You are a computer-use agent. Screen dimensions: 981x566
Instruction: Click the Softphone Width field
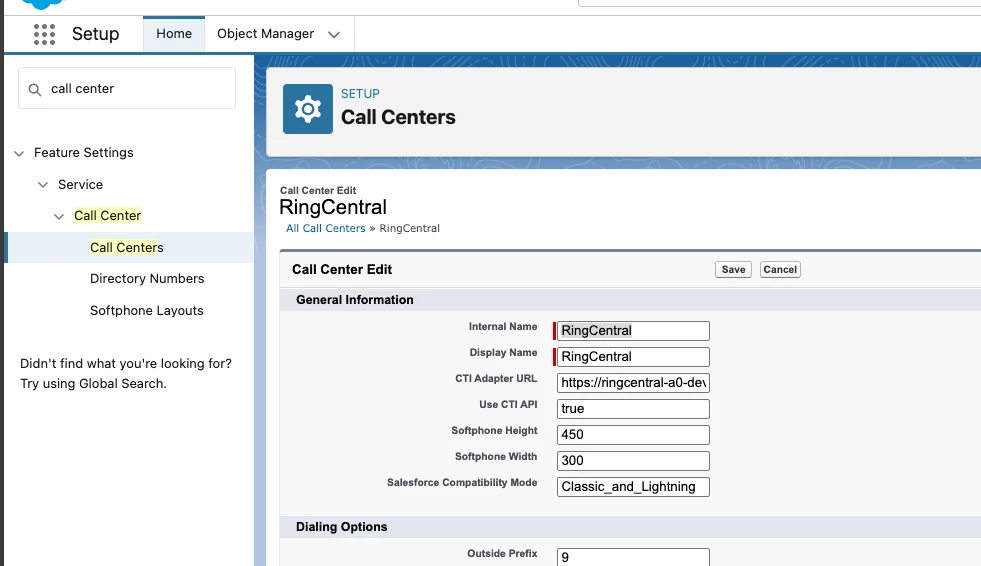click(633, 460)
